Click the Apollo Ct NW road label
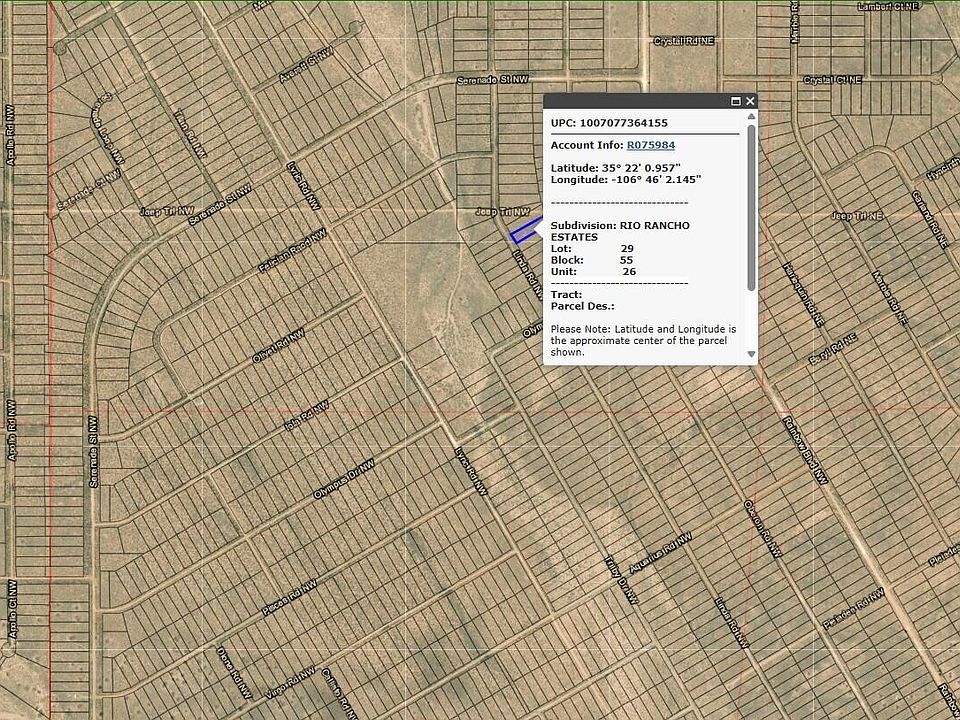Viewport: 960px width, 720px height. (x=14, y=609)
